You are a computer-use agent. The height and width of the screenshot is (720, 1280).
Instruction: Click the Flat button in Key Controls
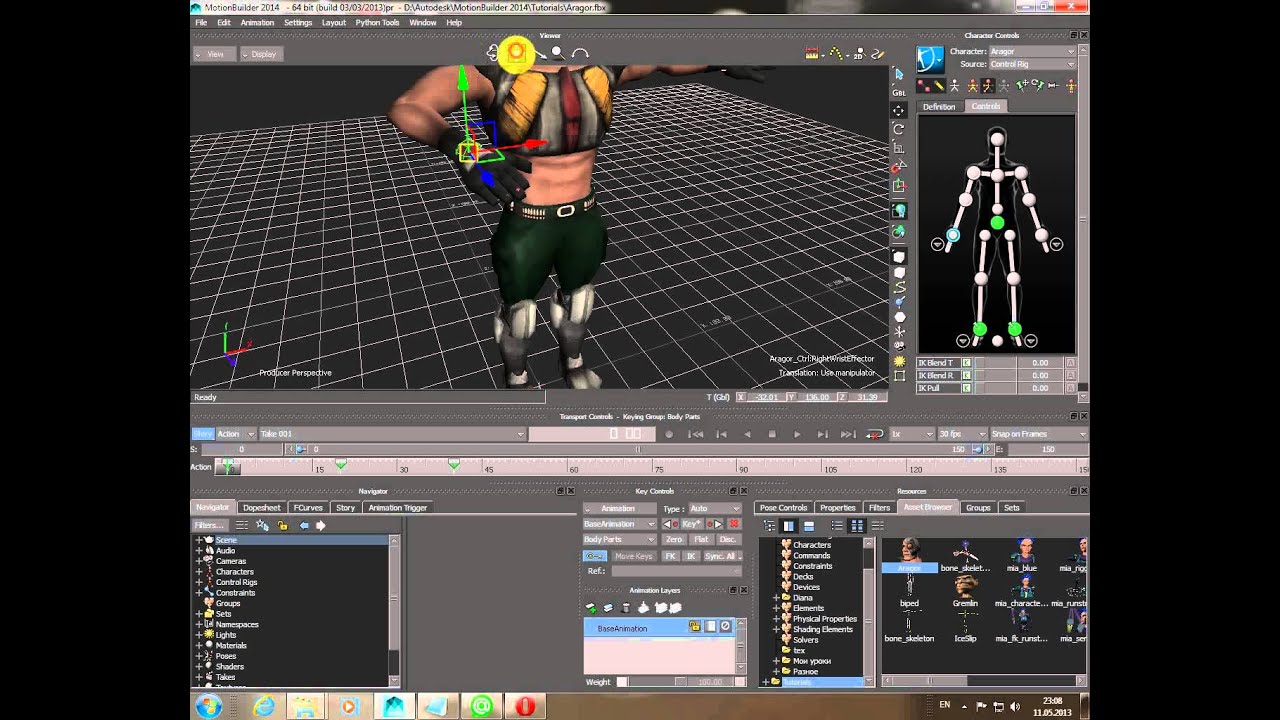click(x=701, y=540)
